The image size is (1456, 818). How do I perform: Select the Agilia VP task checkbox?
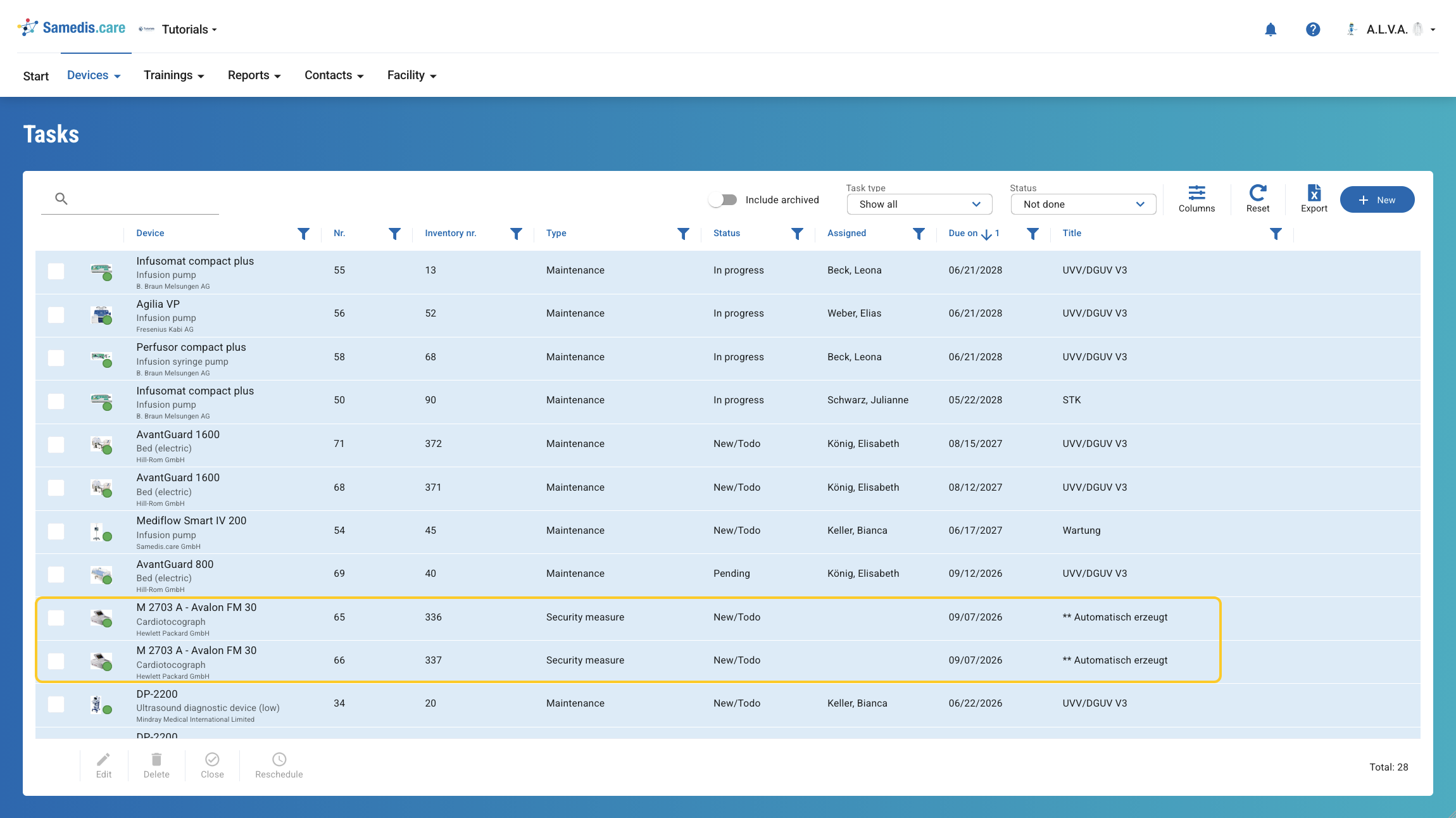click(x=56, y=315)
